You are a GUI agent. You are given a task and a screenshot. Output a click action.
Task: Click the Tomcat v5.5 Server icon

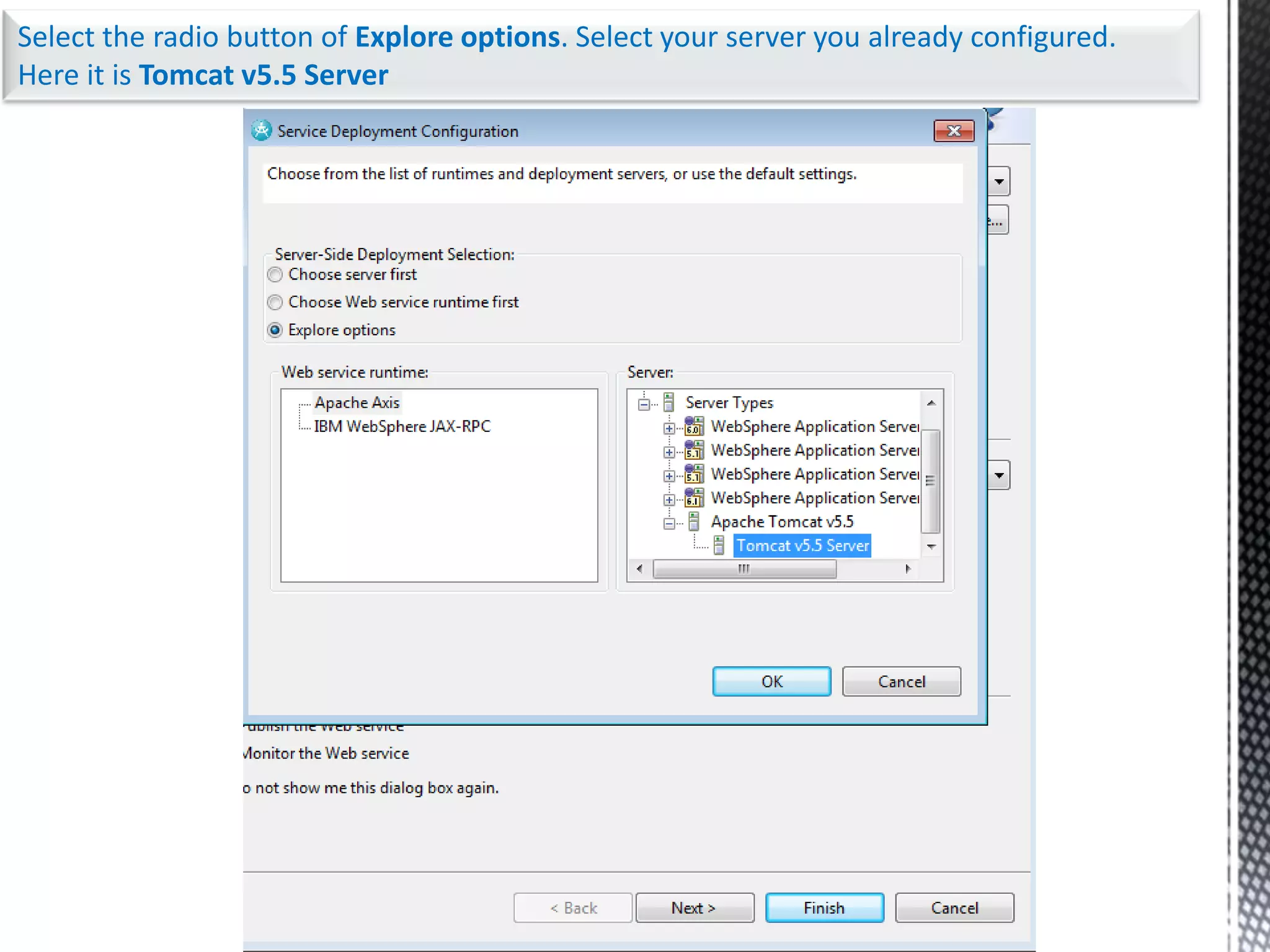tap(719, 545)
